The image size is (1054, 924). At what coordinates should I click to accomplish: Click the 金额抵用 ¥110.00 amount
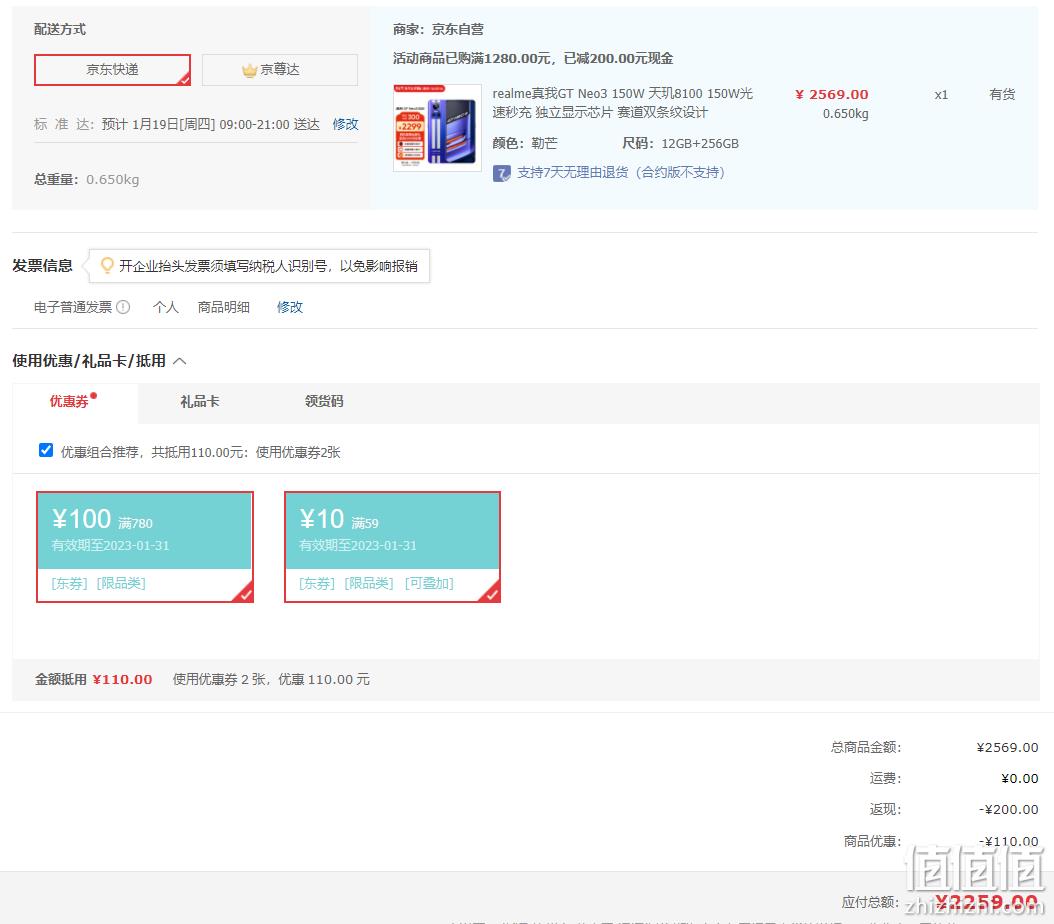click(122, 679)
